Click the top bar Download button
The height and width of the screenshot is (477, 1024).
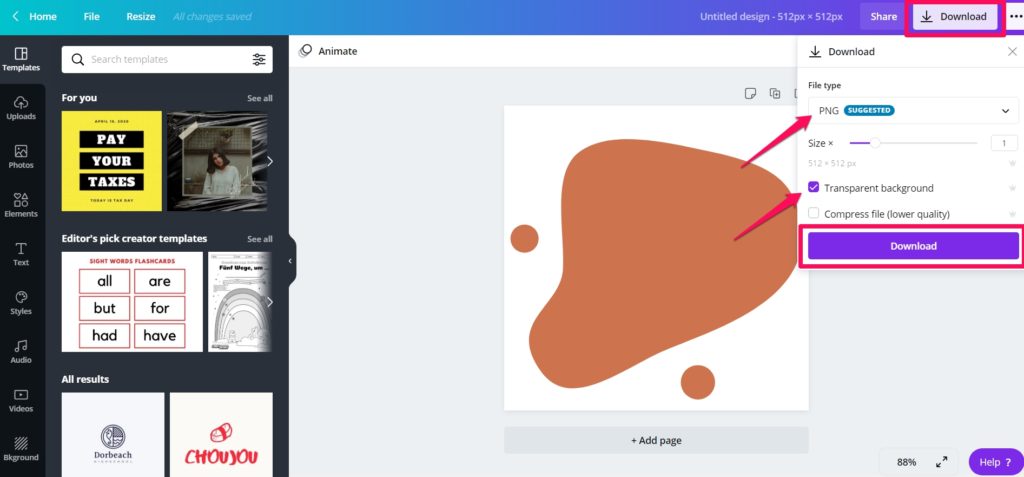click(955, 16)
